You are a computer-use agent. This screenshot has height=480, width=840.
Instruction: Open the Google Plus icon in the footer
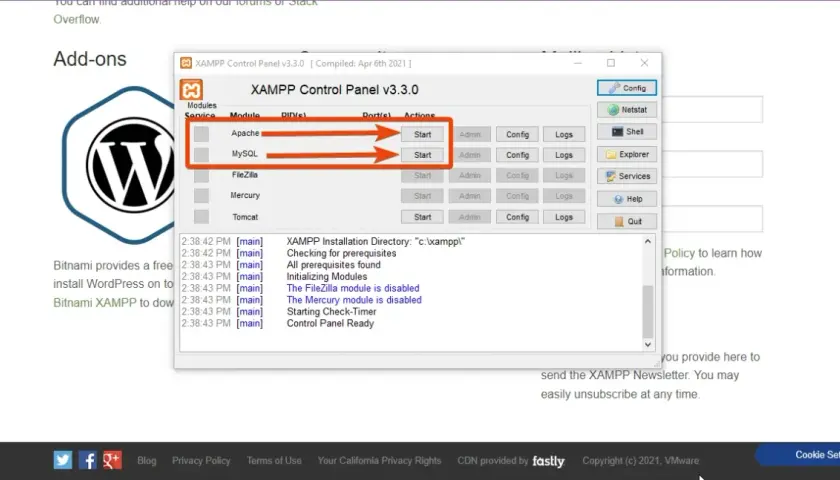click(112, 460)
